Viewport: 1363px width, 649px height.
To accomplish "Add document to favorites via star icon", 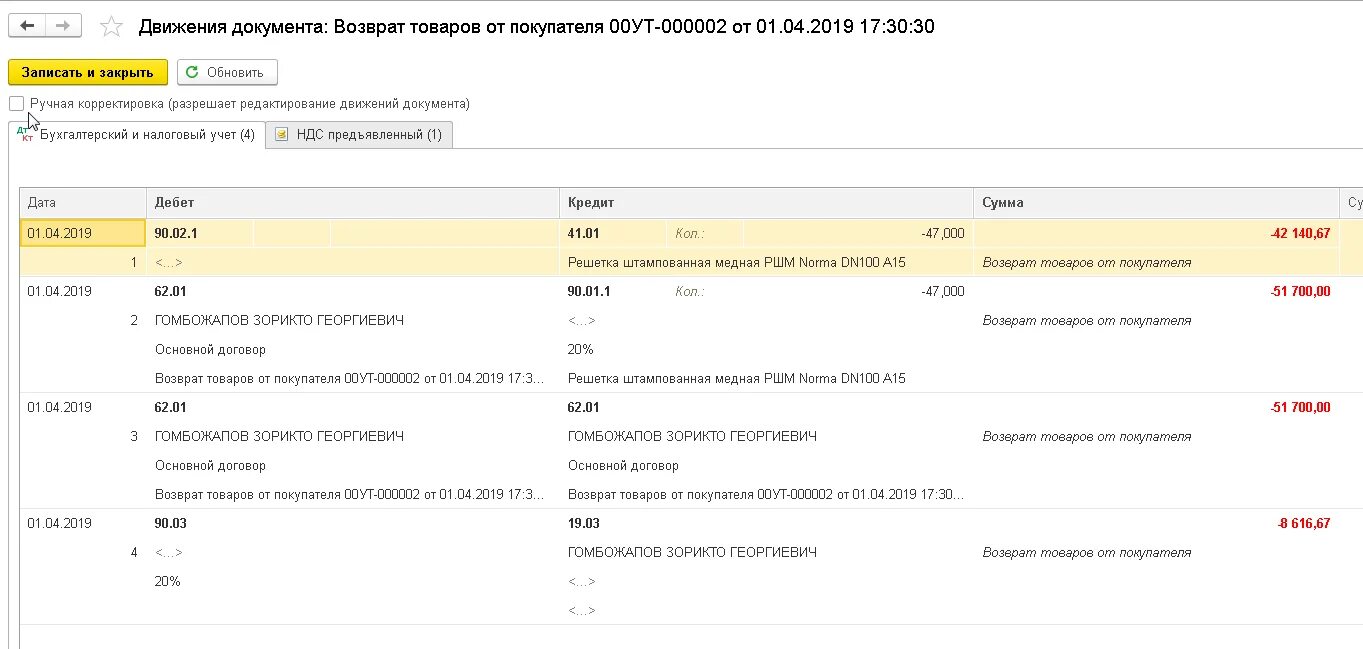I will point(110,27).
